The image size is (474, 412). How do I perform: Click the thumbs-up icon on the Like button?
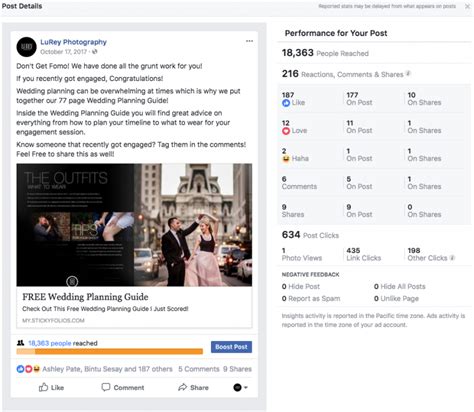(43, 387)
